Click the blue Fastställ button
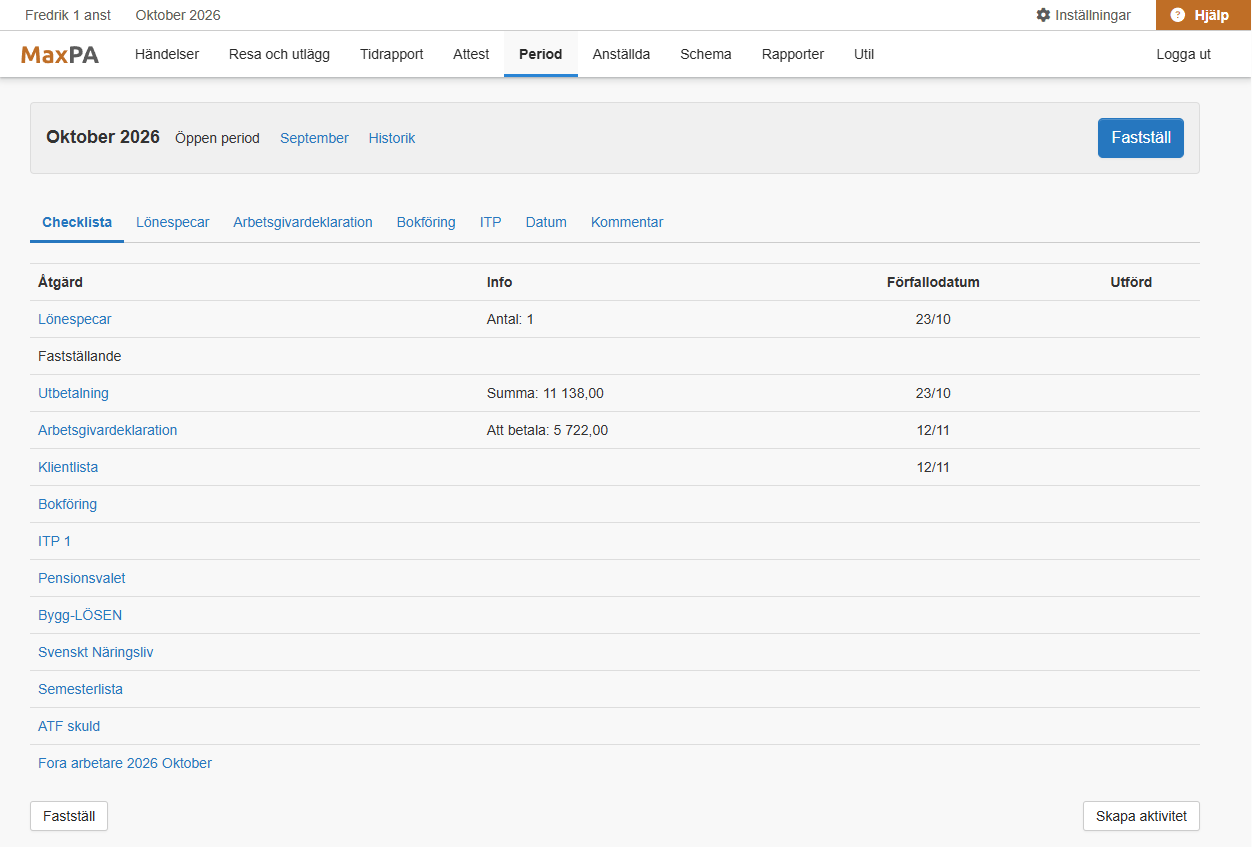The height and width of the screenshot is (847, 1252). tap(1141, 138)
